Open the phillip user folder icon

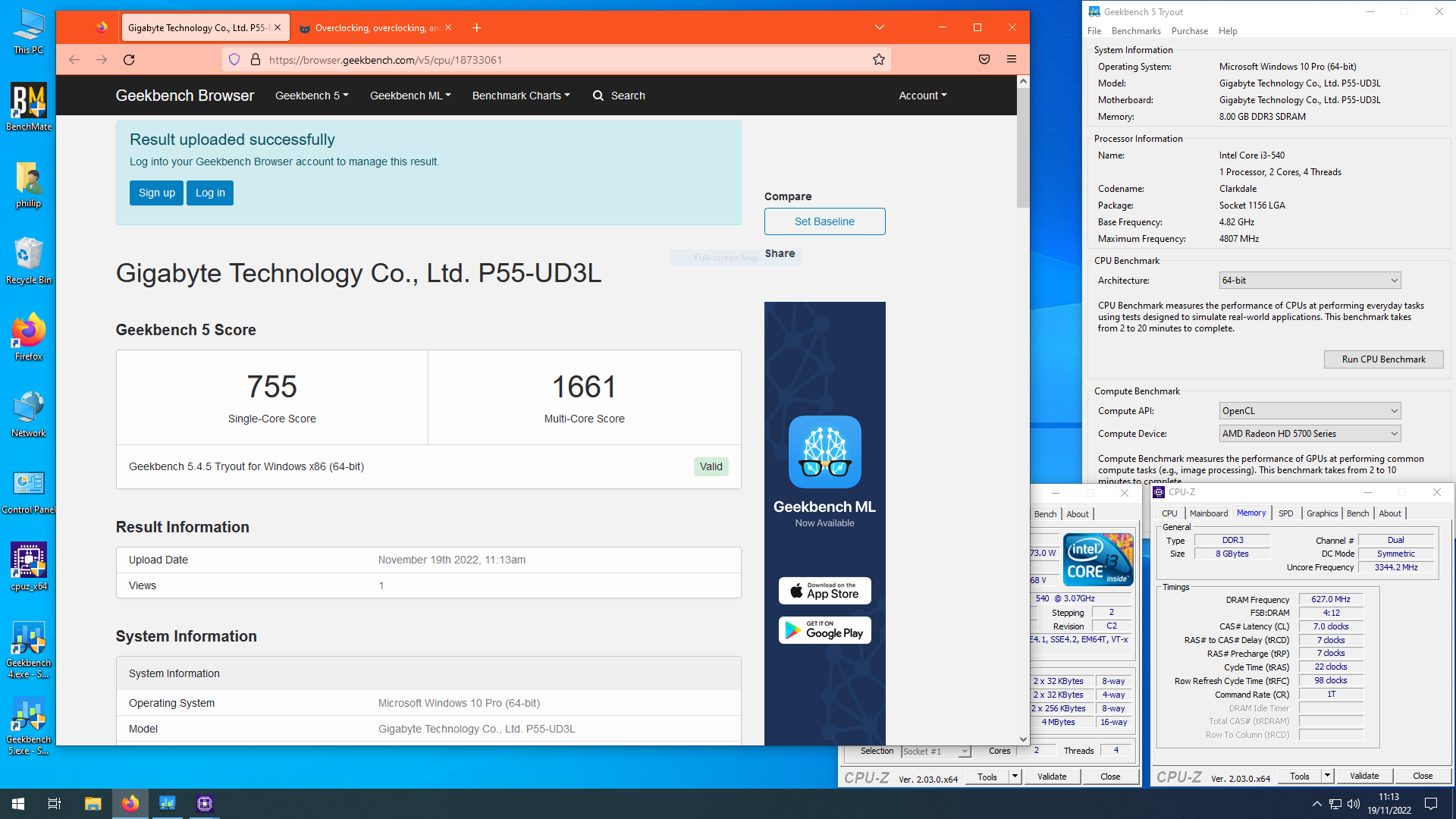pyautogui.click(x=28, y=184)
